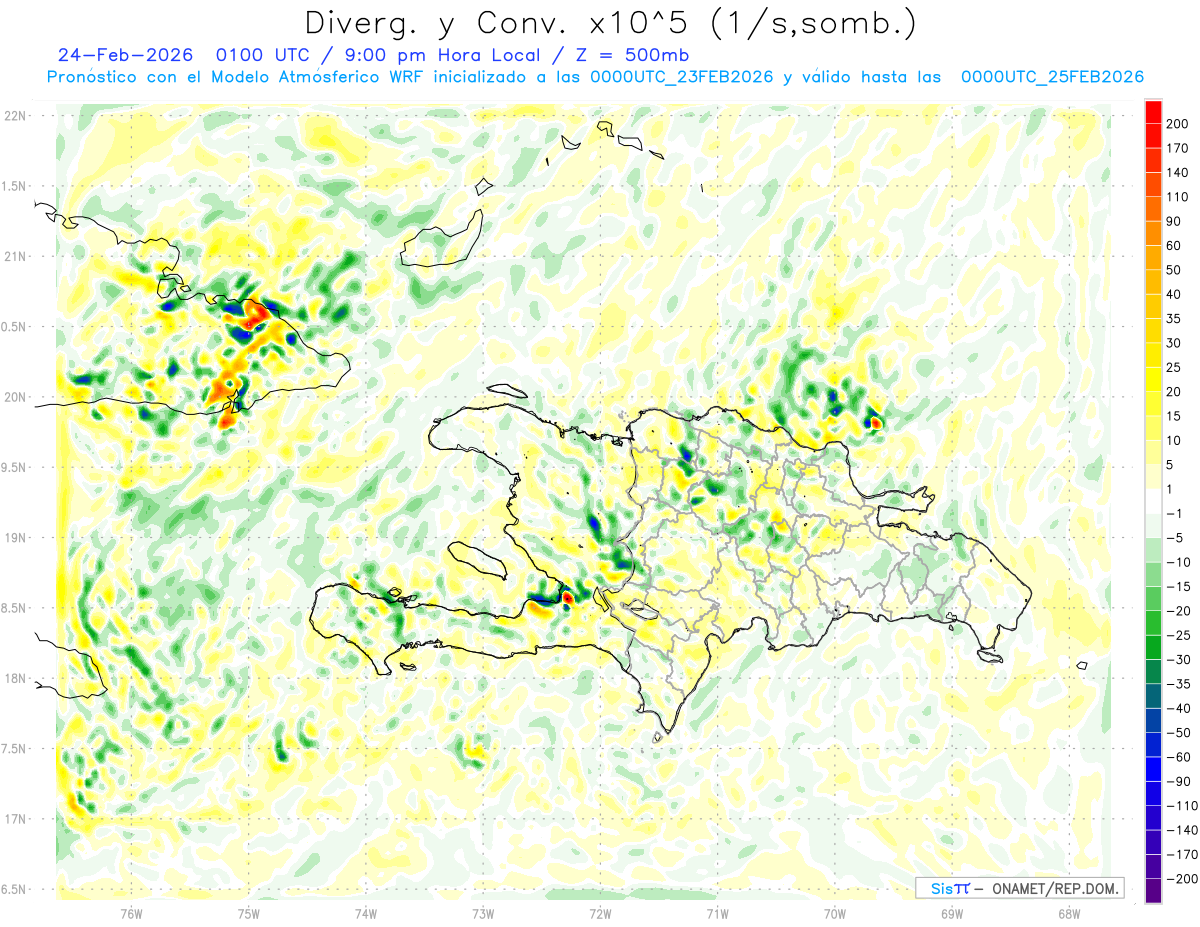
Task: Click the '69W' longitude label
Action: (952, 914)
